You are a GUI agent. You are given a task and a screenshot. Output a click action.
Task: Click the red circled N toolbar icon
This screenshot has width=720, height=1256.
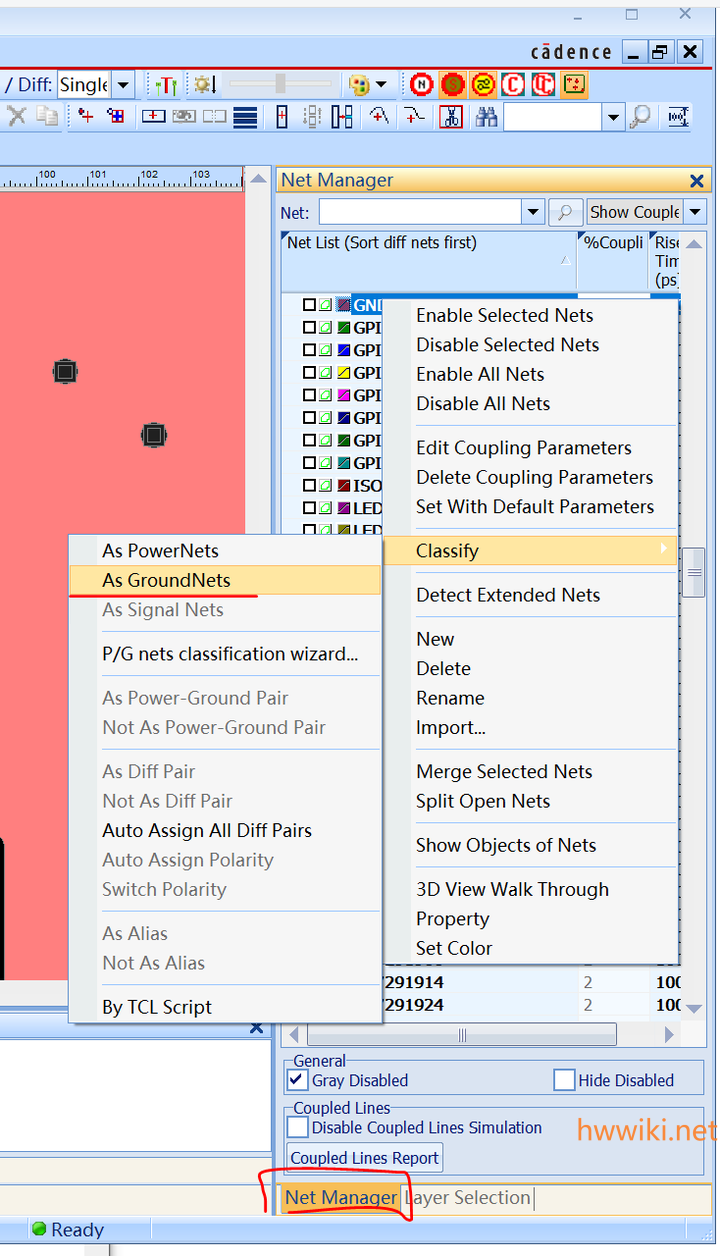pyautogui.click(x=422, y=85)
